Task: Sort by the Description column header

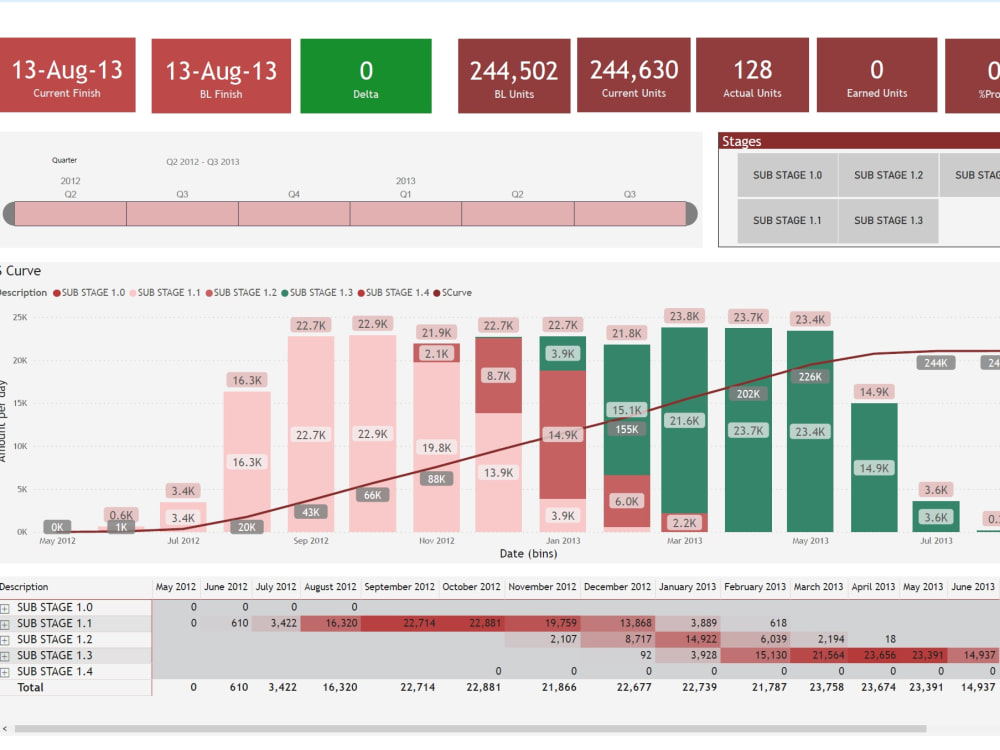Action: click(24, 587)
